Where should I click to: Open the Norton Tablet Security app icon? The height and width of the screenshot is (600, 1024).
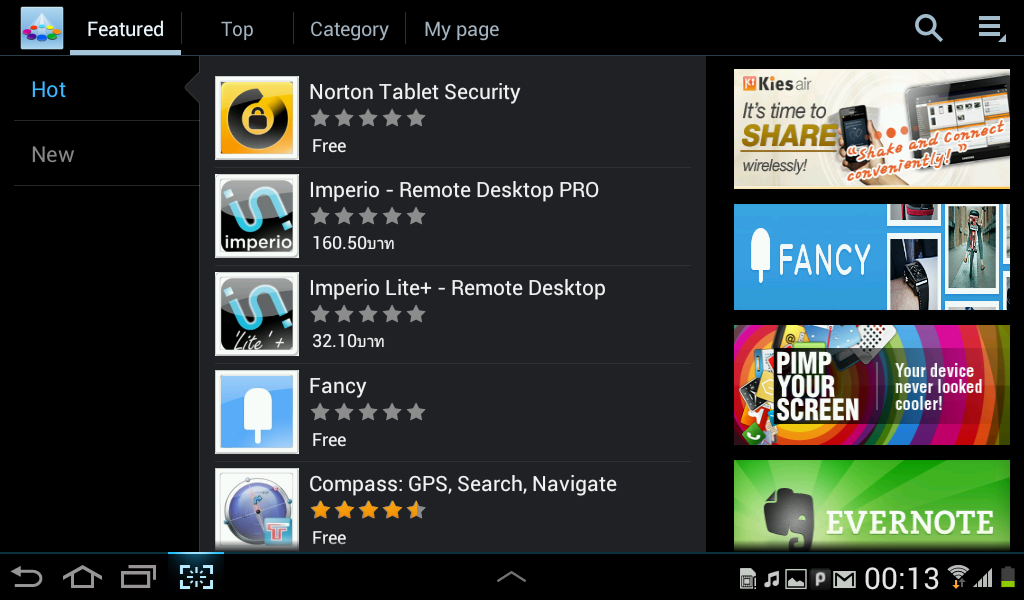click(x=257, y=118)
